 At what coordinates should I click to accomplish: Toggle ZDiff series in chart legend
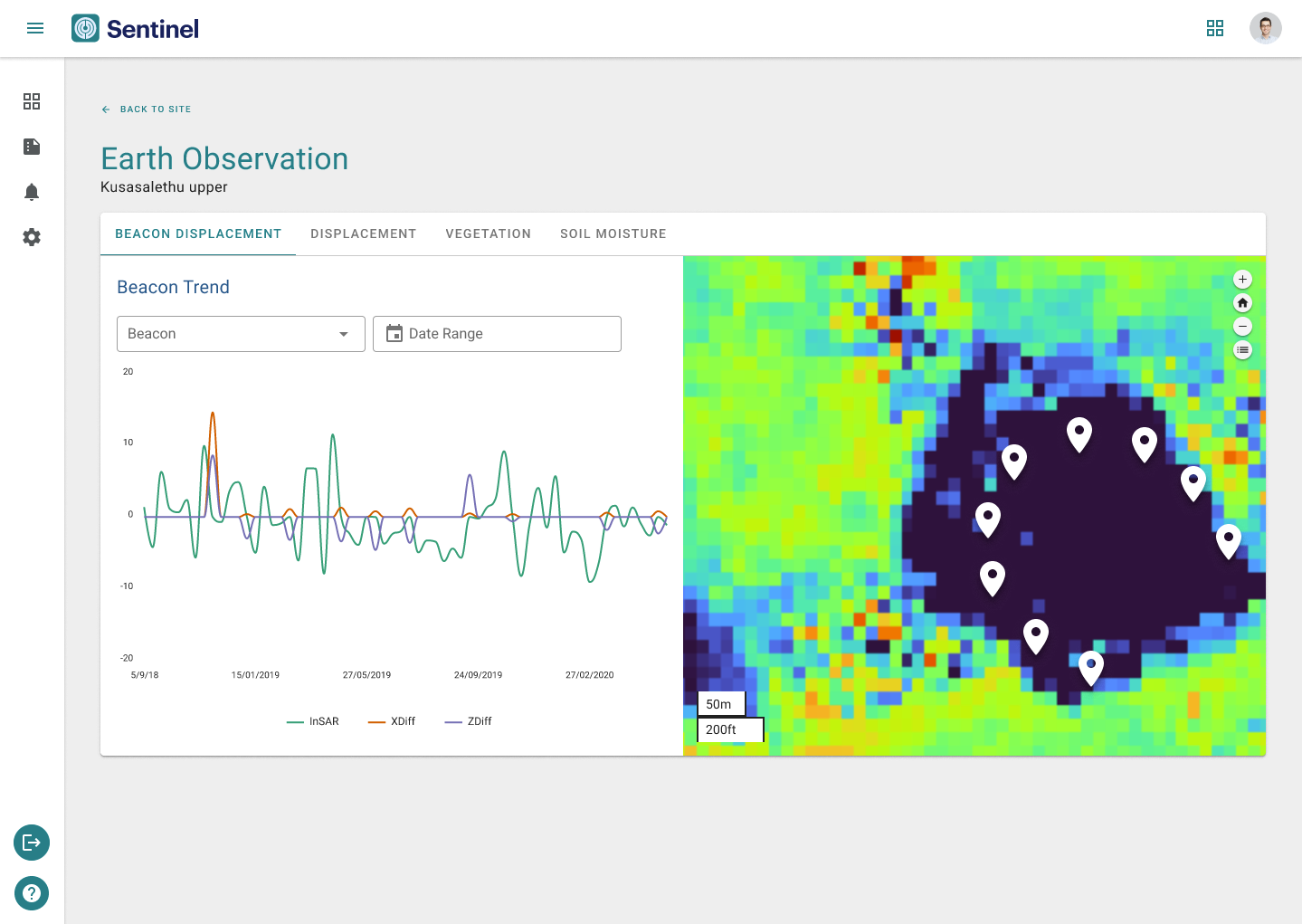pos(469,721)
